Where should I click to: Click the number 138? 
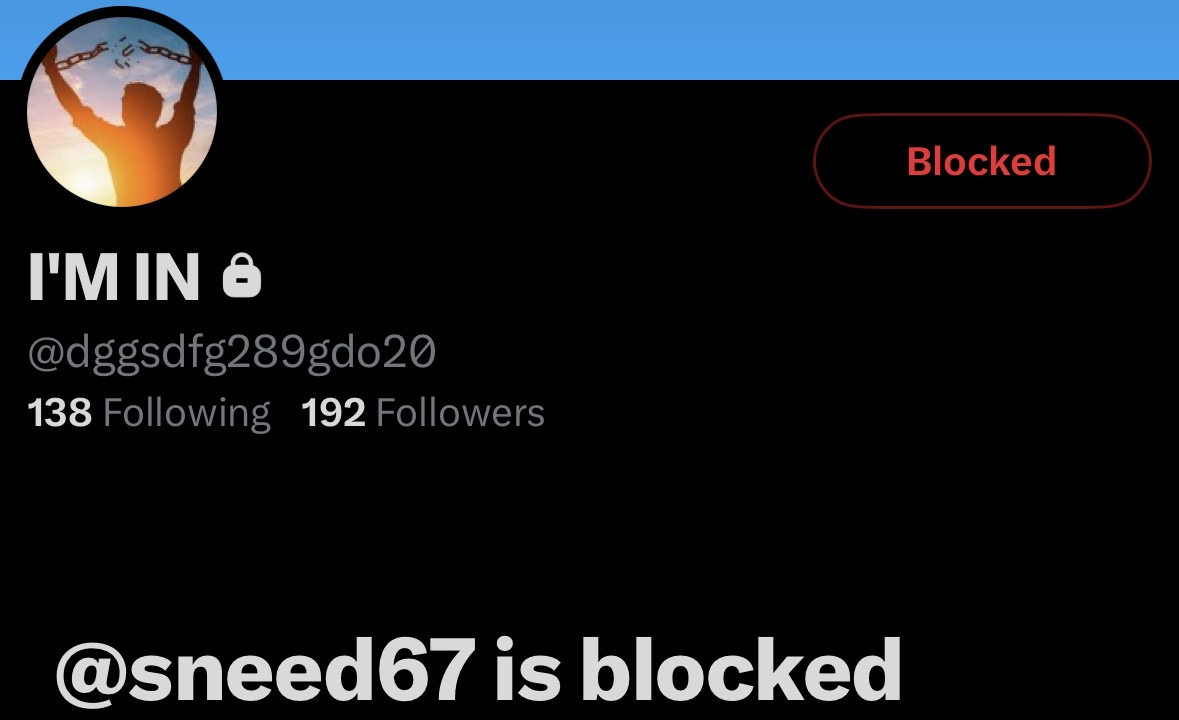59,413
